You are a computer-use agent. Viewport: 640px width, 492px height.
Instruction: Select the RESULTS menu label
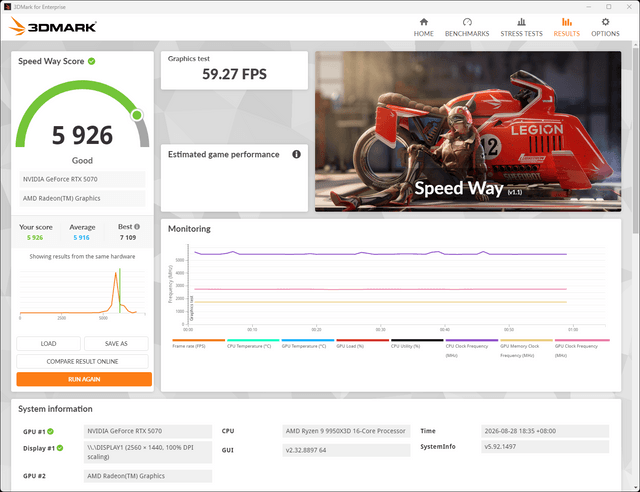coord(567,33)
